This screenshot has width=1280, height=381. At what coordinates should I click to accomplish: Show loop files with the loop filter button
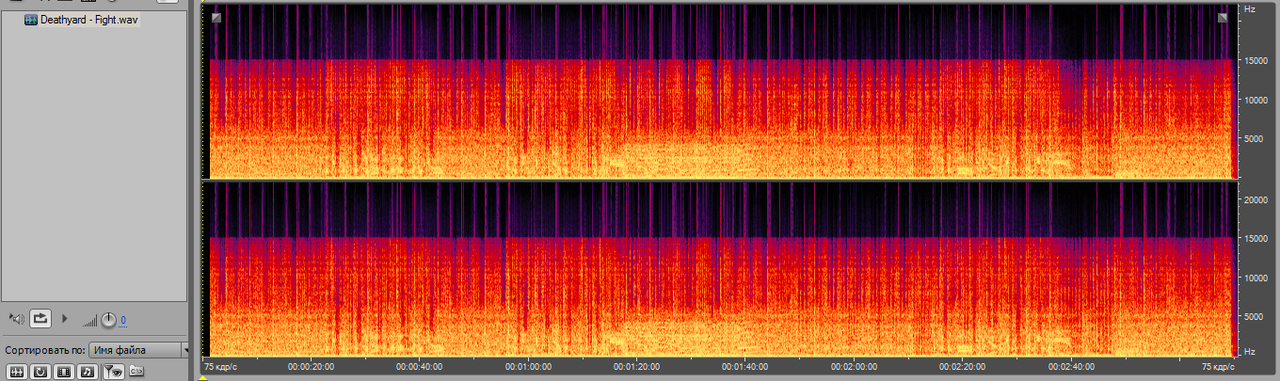point(40,372)
